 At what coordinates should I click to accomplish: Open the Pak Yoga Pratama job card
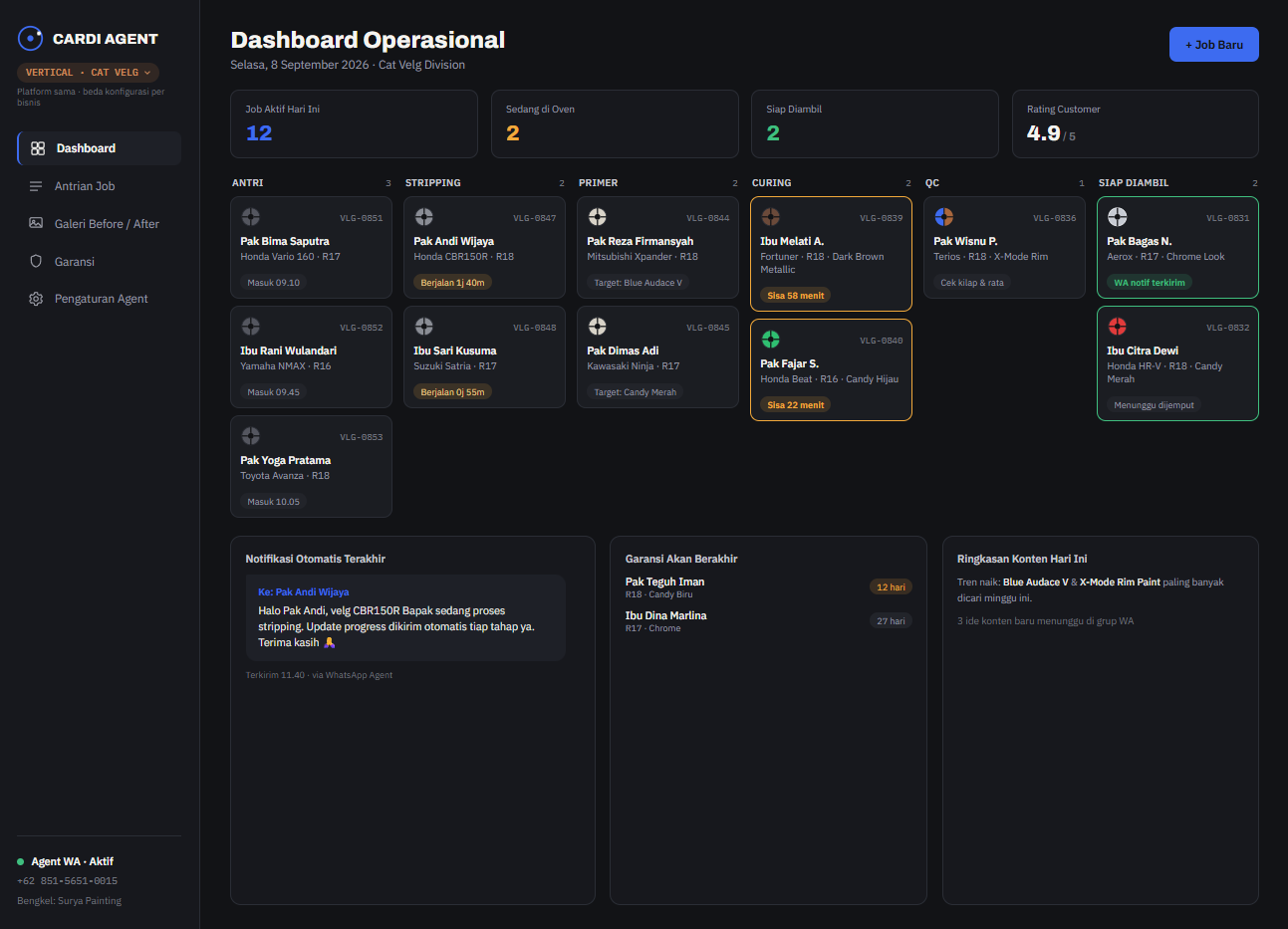point(312,467)
